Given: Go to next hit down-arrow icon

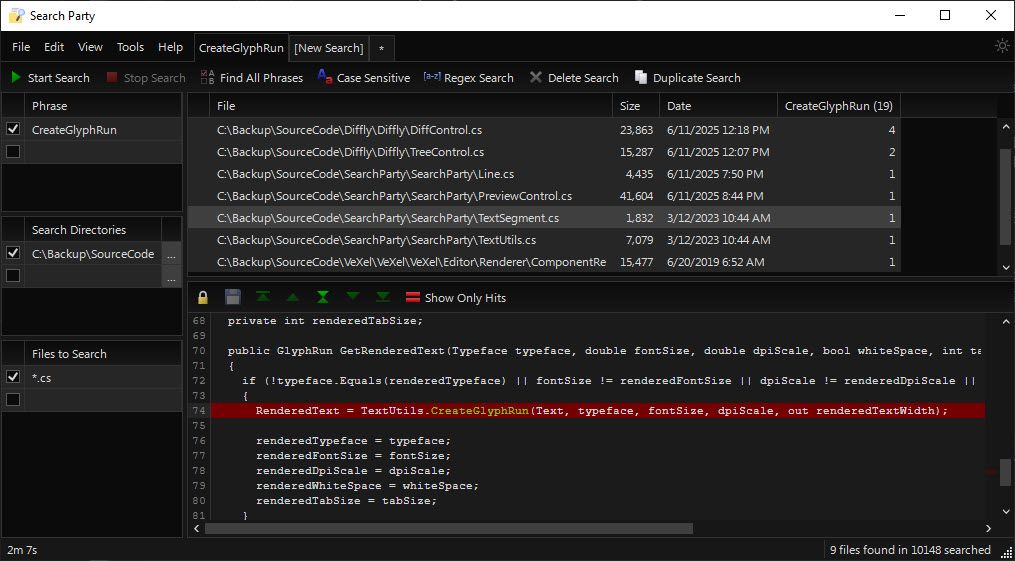Looking at the screenshot, I should pyautogui.click(x=353, y=296).
